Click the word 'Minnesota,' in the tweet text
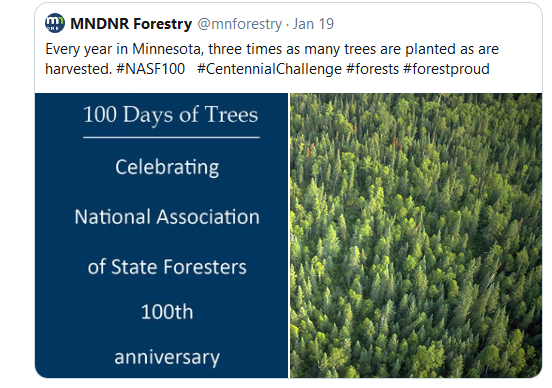 point(168,49)
